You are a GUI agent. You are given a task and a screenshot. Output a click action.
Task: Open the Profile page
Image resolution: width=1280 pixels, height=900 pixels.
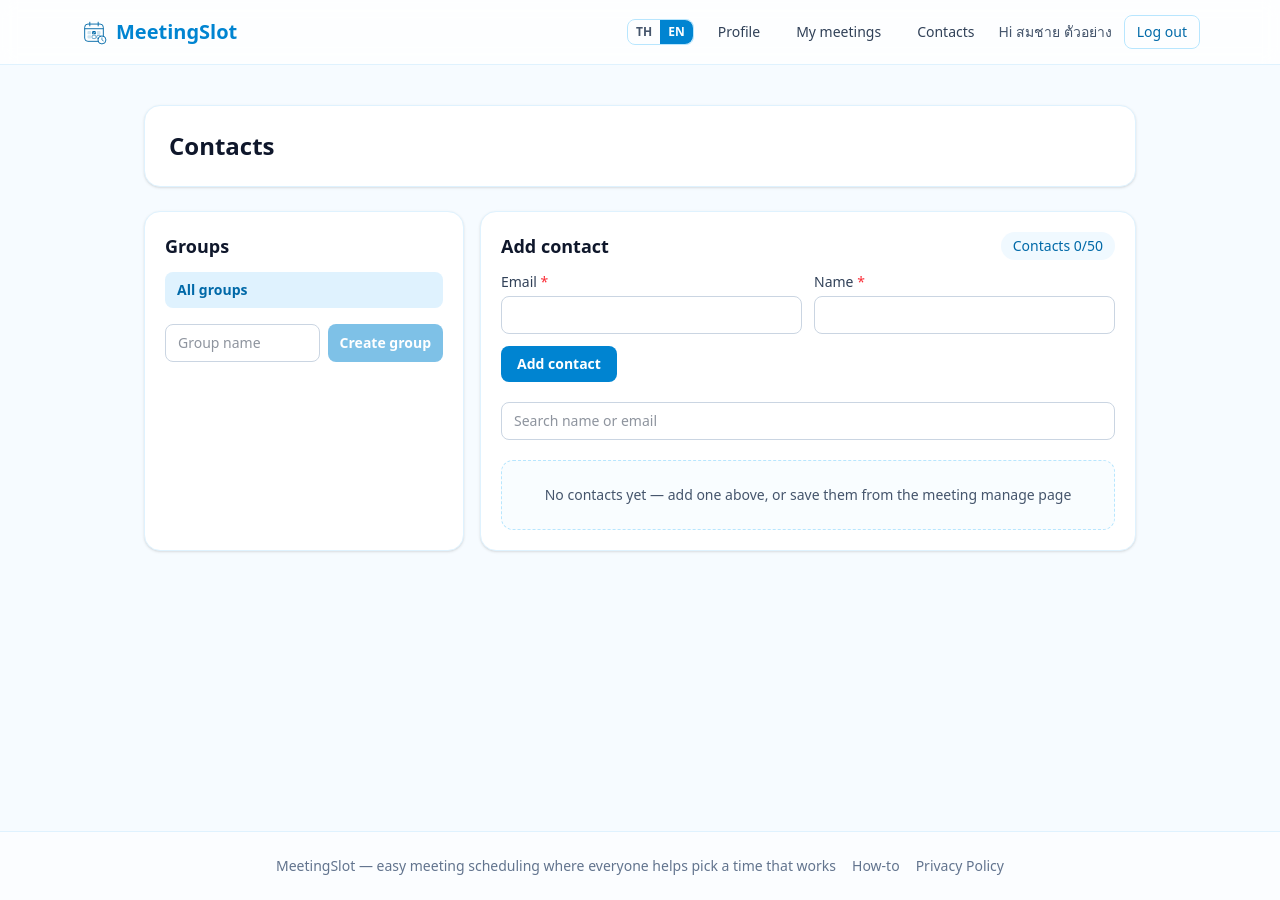pos(739,32)
